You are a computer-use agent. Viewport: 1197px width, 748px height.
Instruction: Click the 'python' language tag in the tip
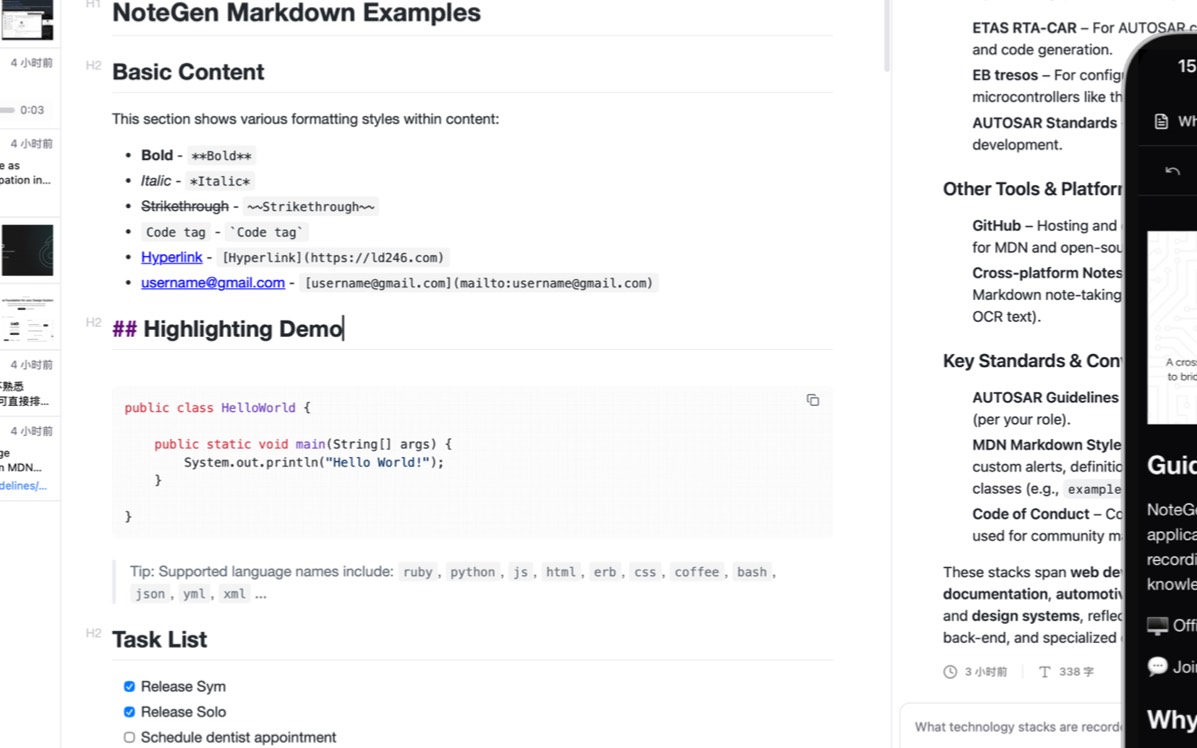473,572
